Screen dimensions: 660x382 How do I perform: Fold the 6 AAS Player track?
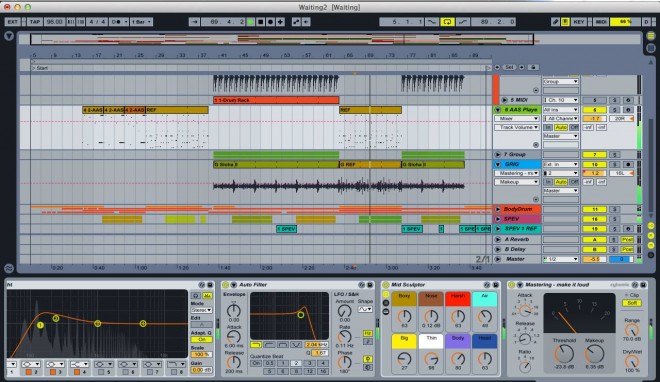498,110
